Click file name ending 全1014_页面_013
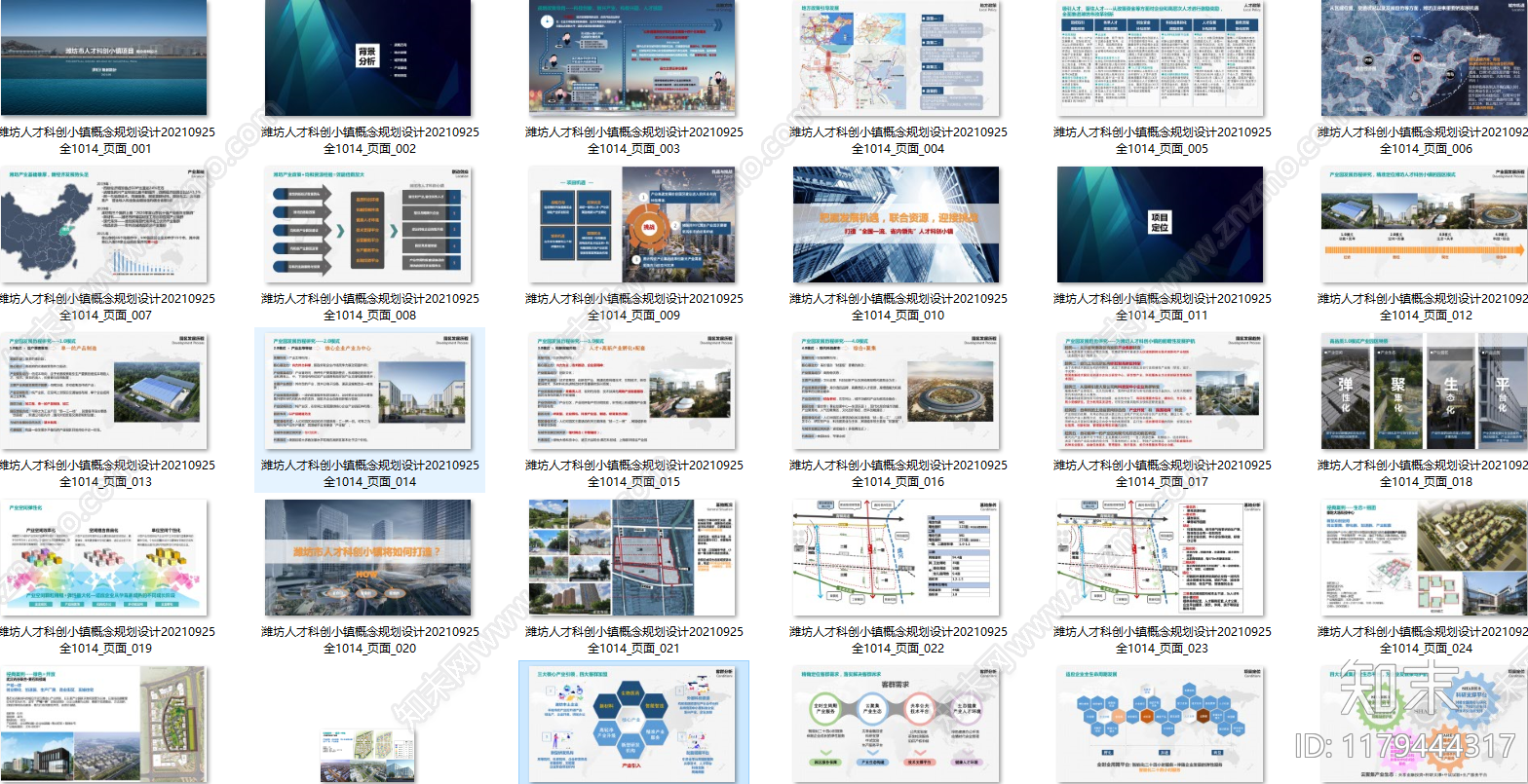The height and width of the screenshot is (784, 1528). pos(105,473)
